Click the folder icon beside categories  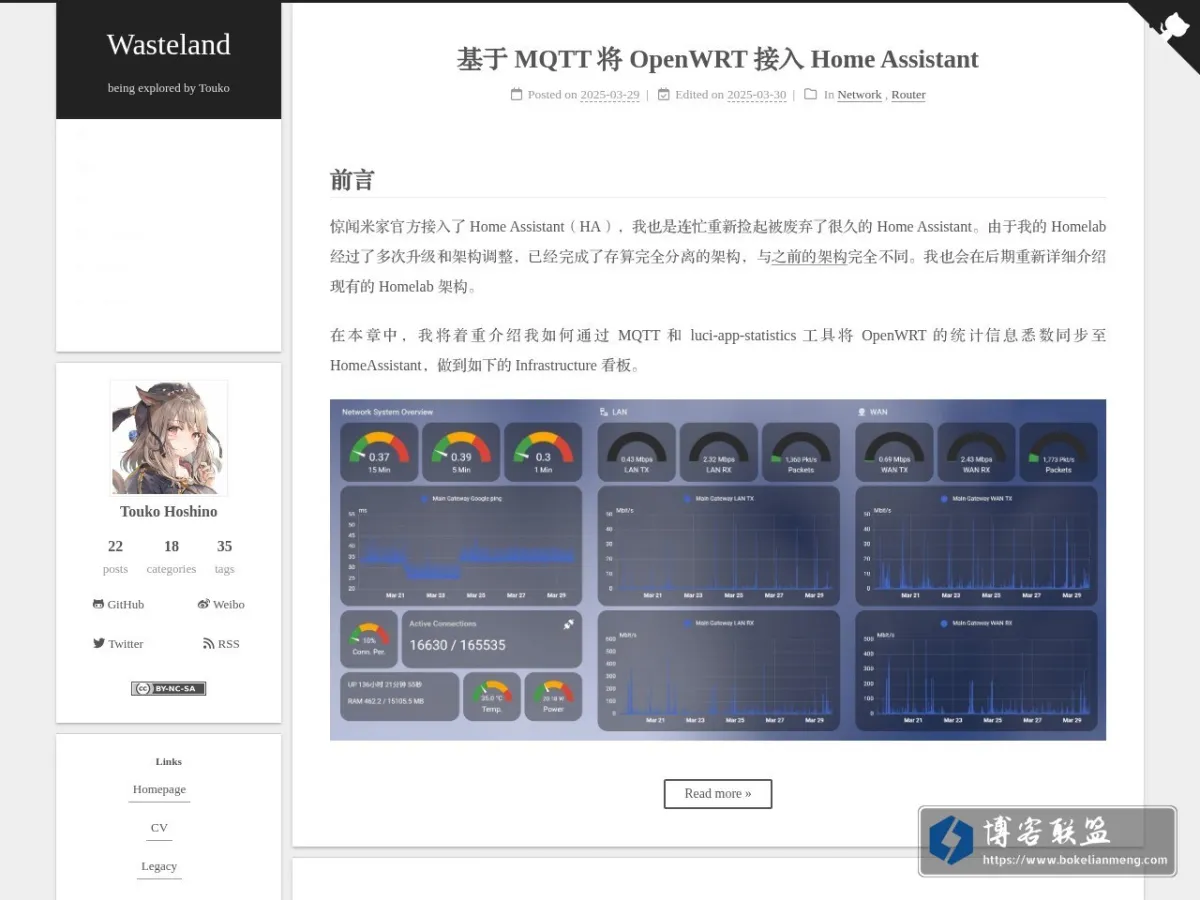click(811, 94)
